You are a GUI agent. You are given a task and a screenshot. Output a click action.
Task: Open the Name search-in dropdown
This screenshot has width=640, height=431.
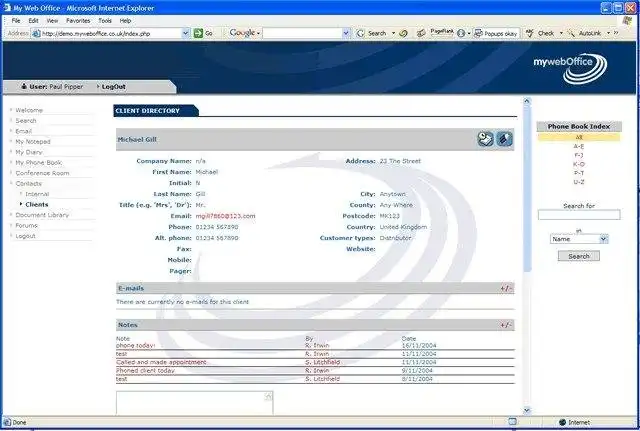point(604,239)
